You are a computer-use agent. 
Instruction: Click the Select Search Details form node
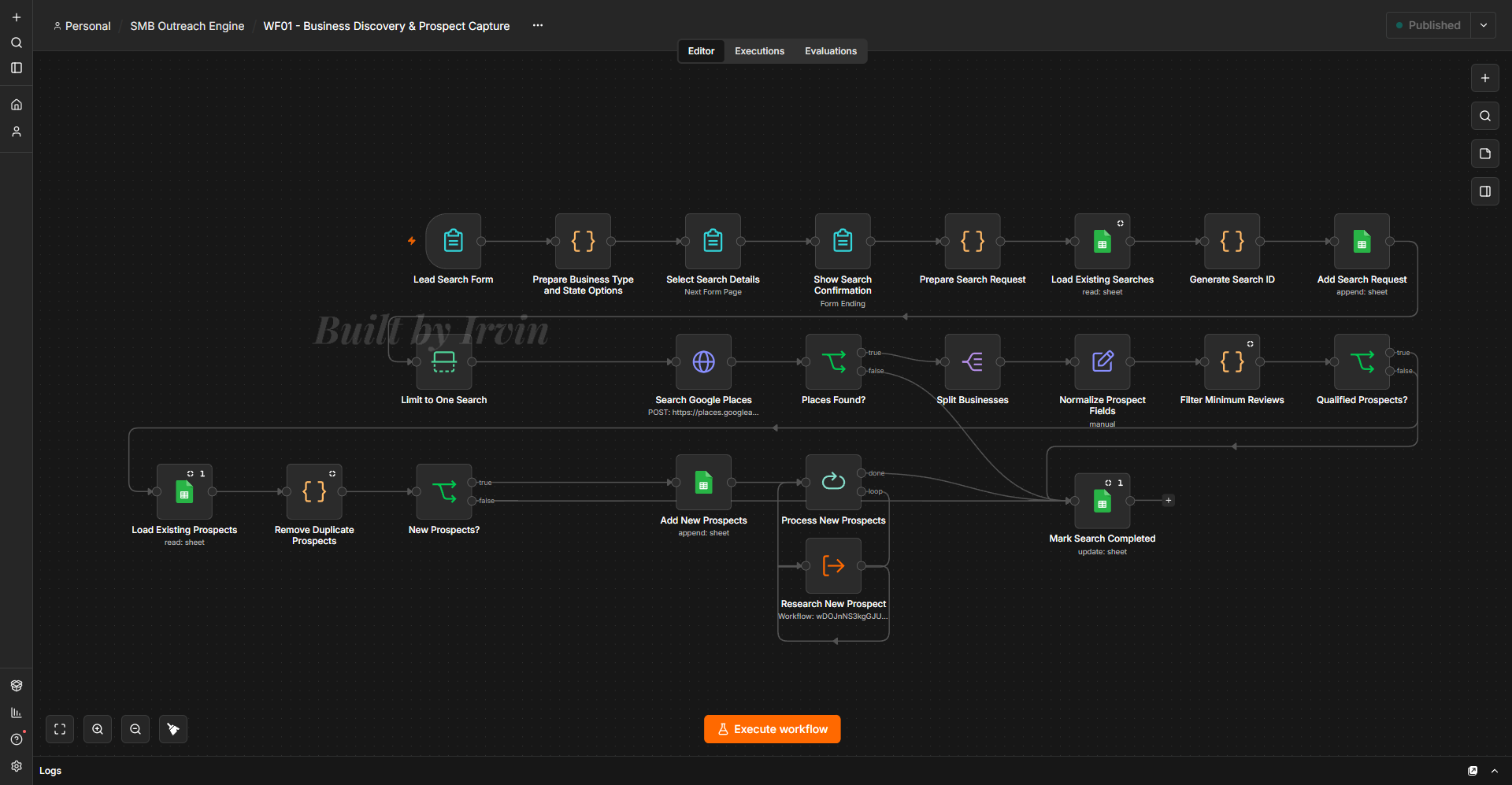click(x=713, y=241)
